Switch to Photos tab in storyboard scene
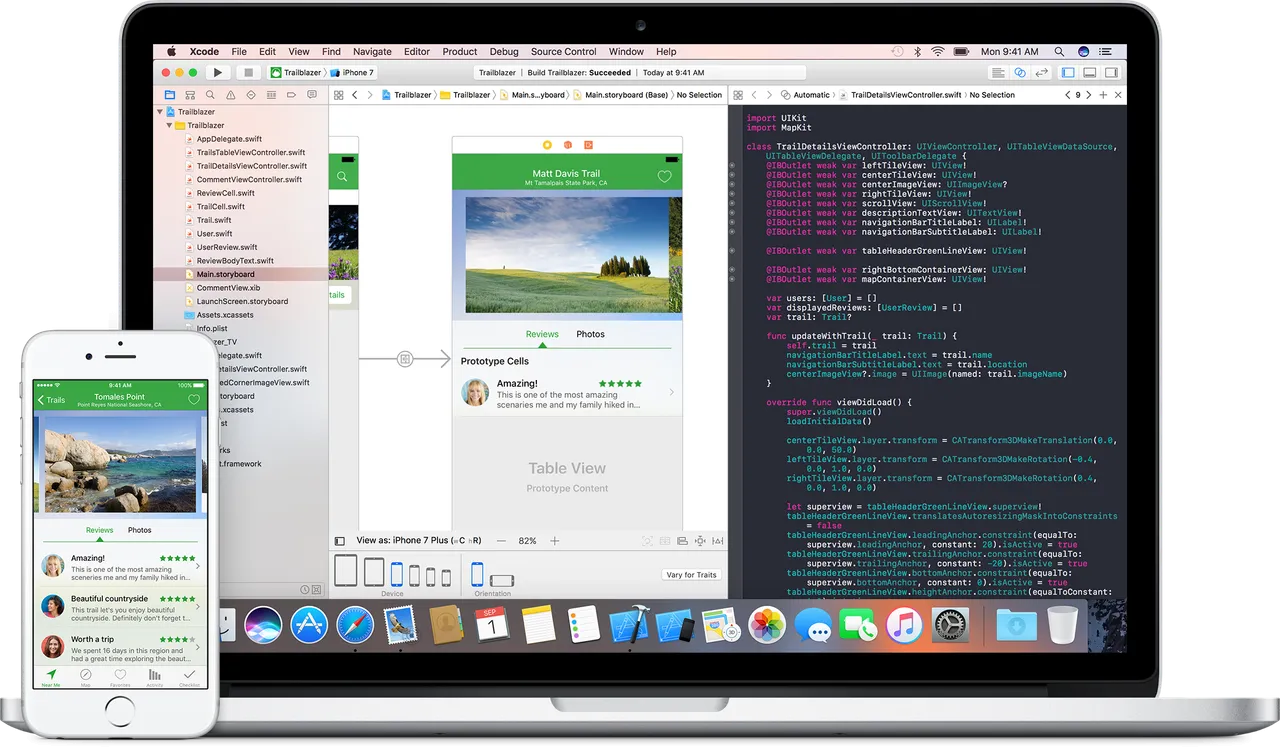 tap(590, 334)
